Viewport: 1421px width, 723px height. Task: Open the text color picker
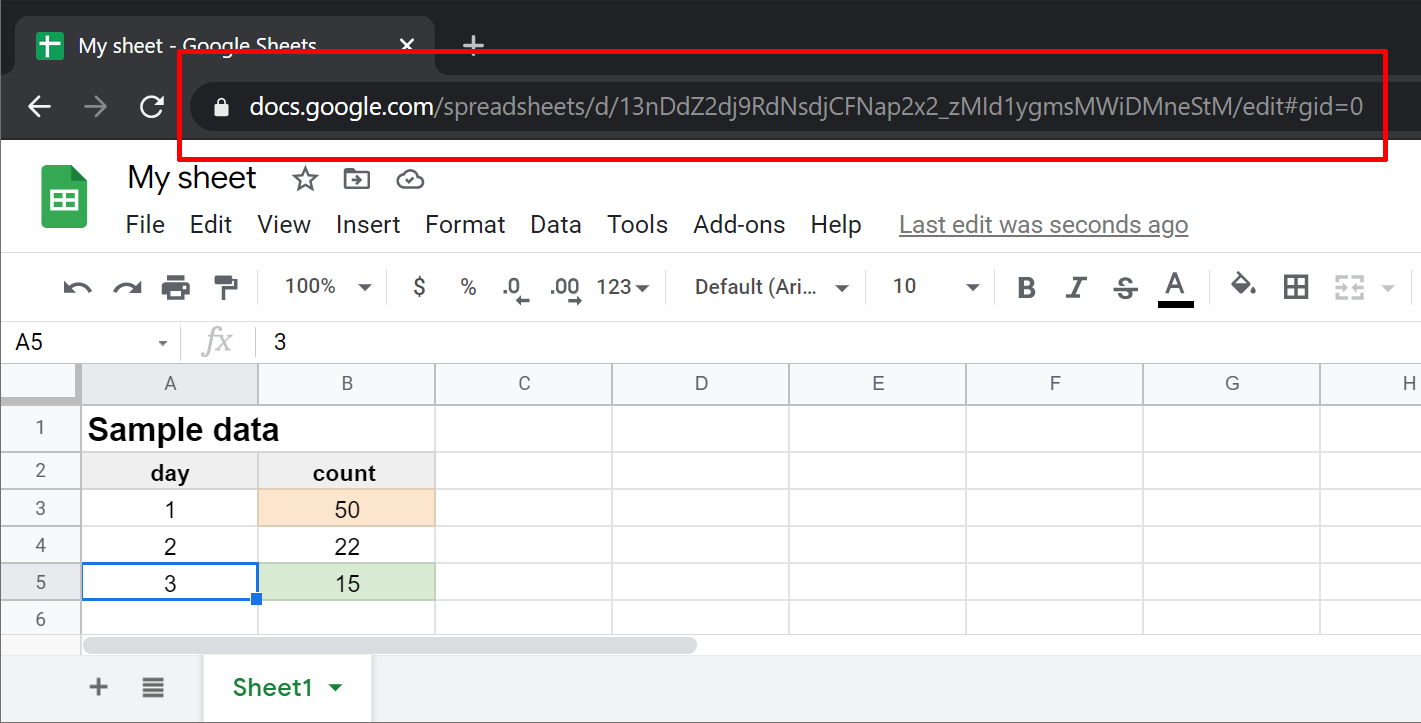click(1176, 288)
